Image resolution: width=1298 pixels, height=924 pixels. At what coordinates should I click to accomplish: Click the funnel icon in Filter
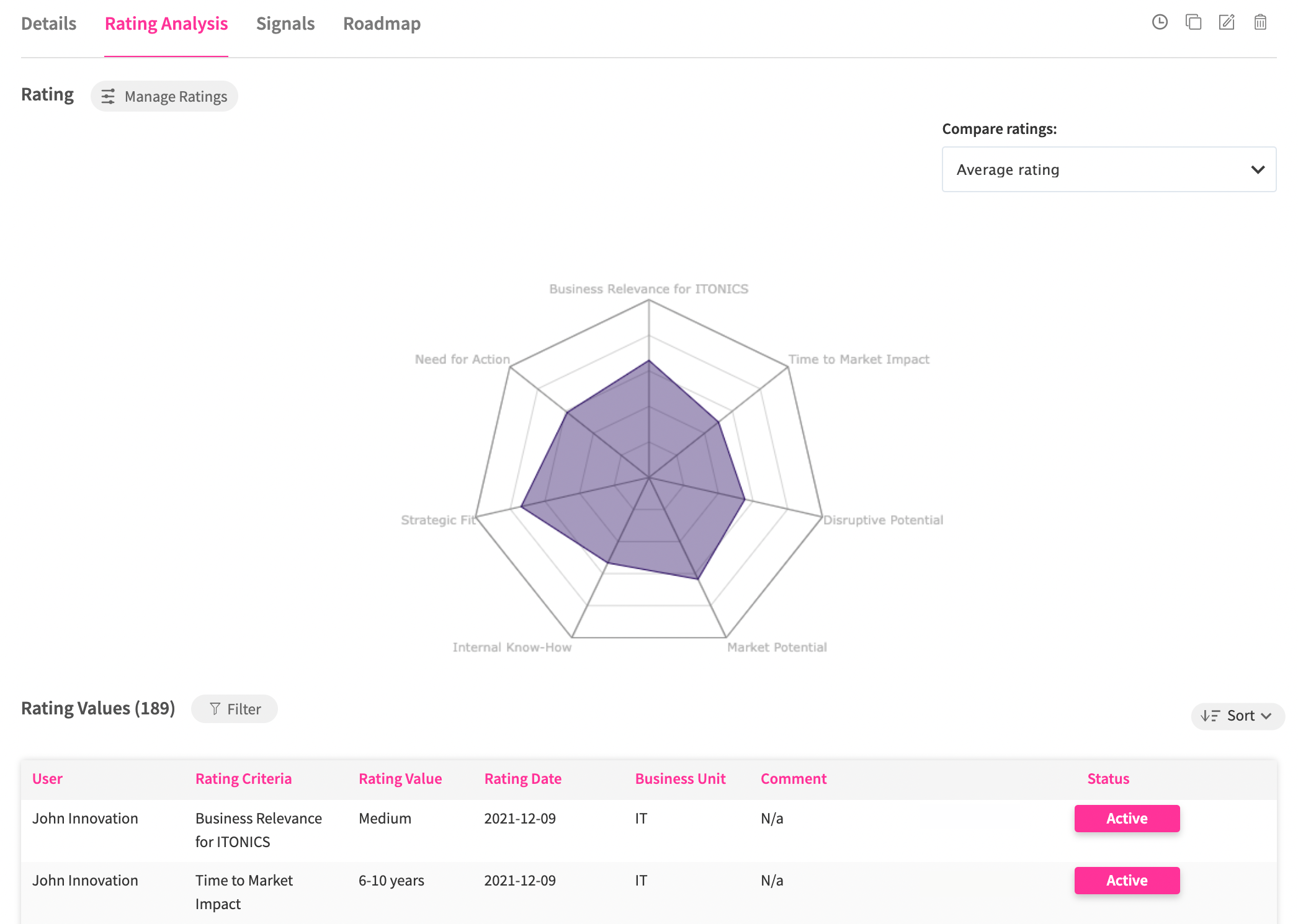pyautogui.click(x=215, y=709)
